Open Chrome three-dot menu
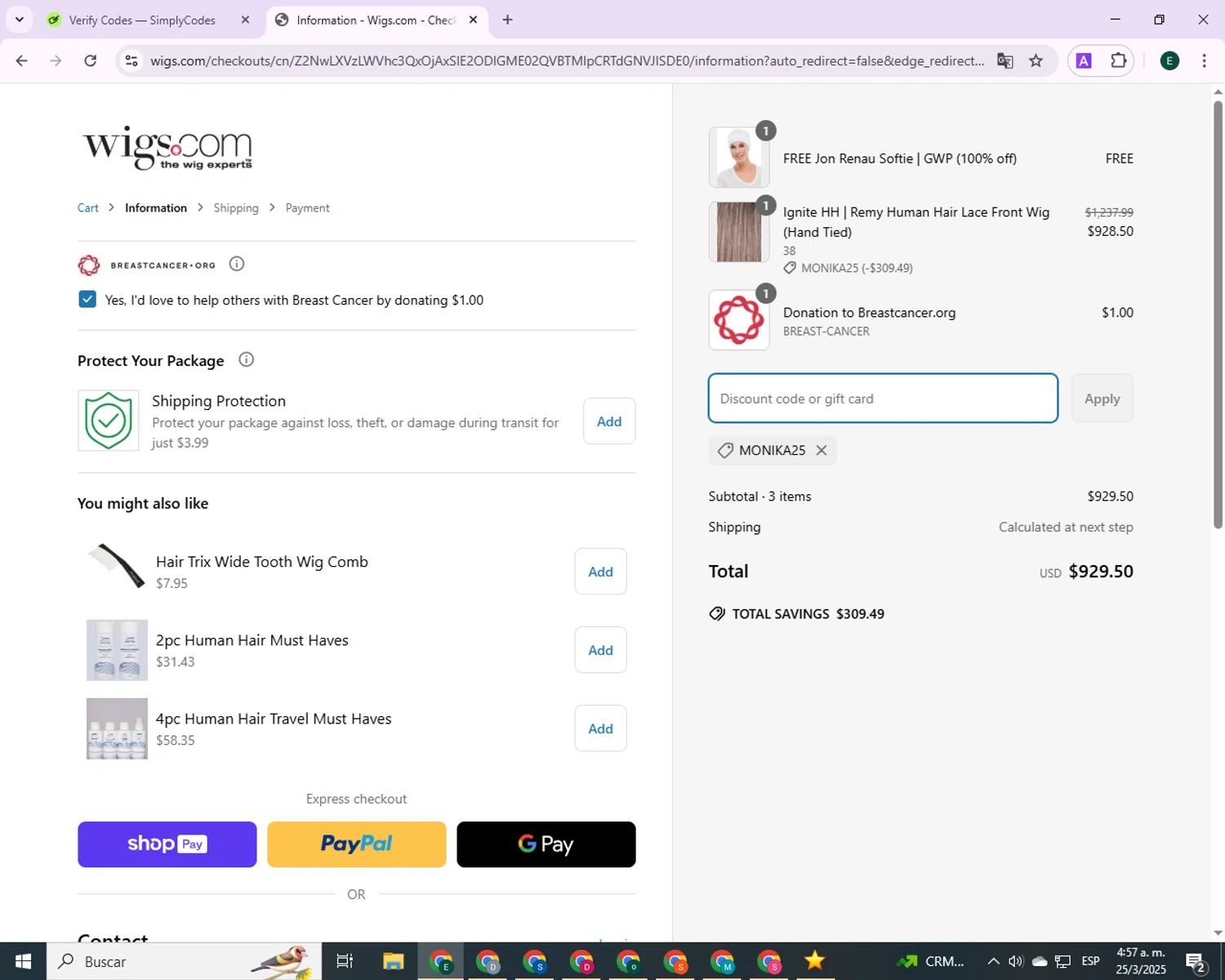The height and width of the screenshot is (980, 1225). 1204,60
